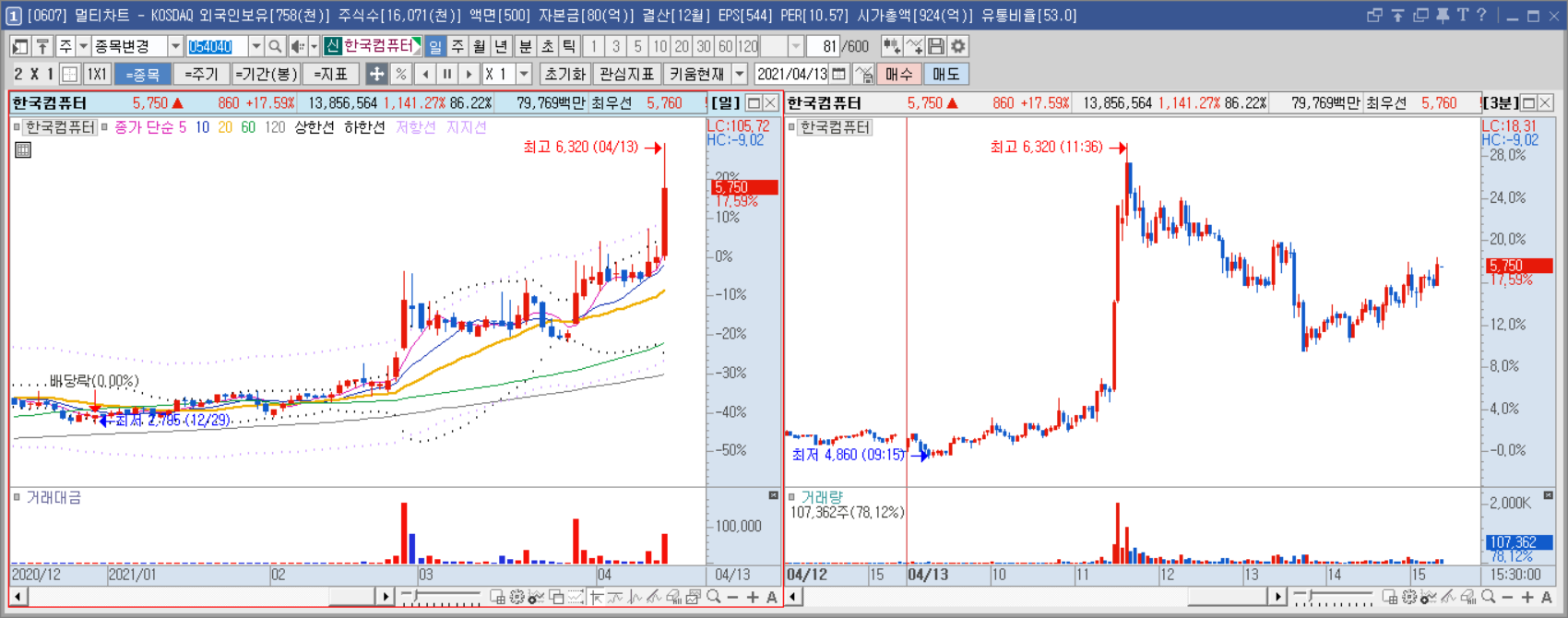
Task: Open settings gear under left chart
Action: tap(517, 597)
